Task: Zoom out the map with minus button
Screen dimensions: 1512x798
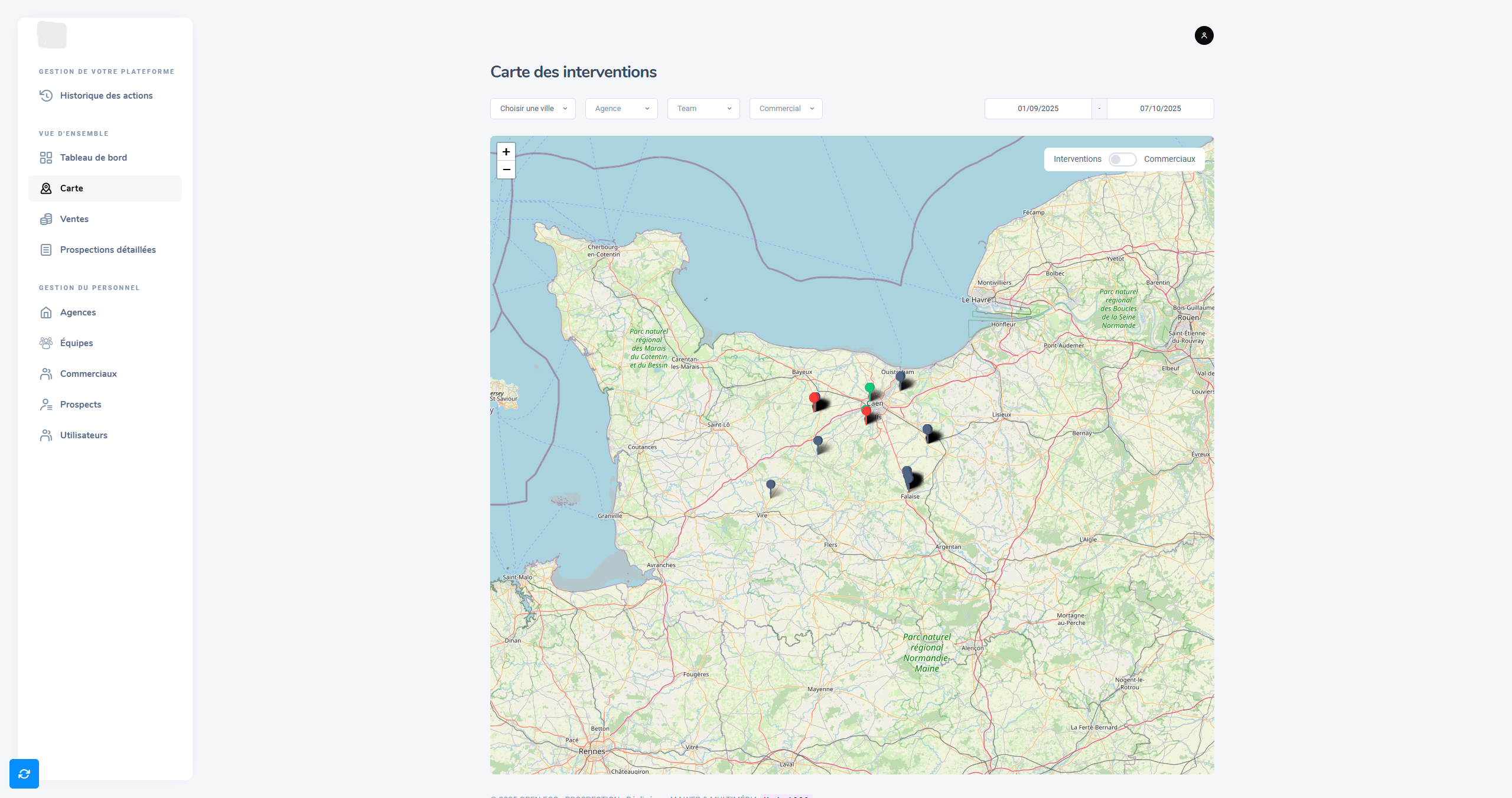Action: click(506, 170)
